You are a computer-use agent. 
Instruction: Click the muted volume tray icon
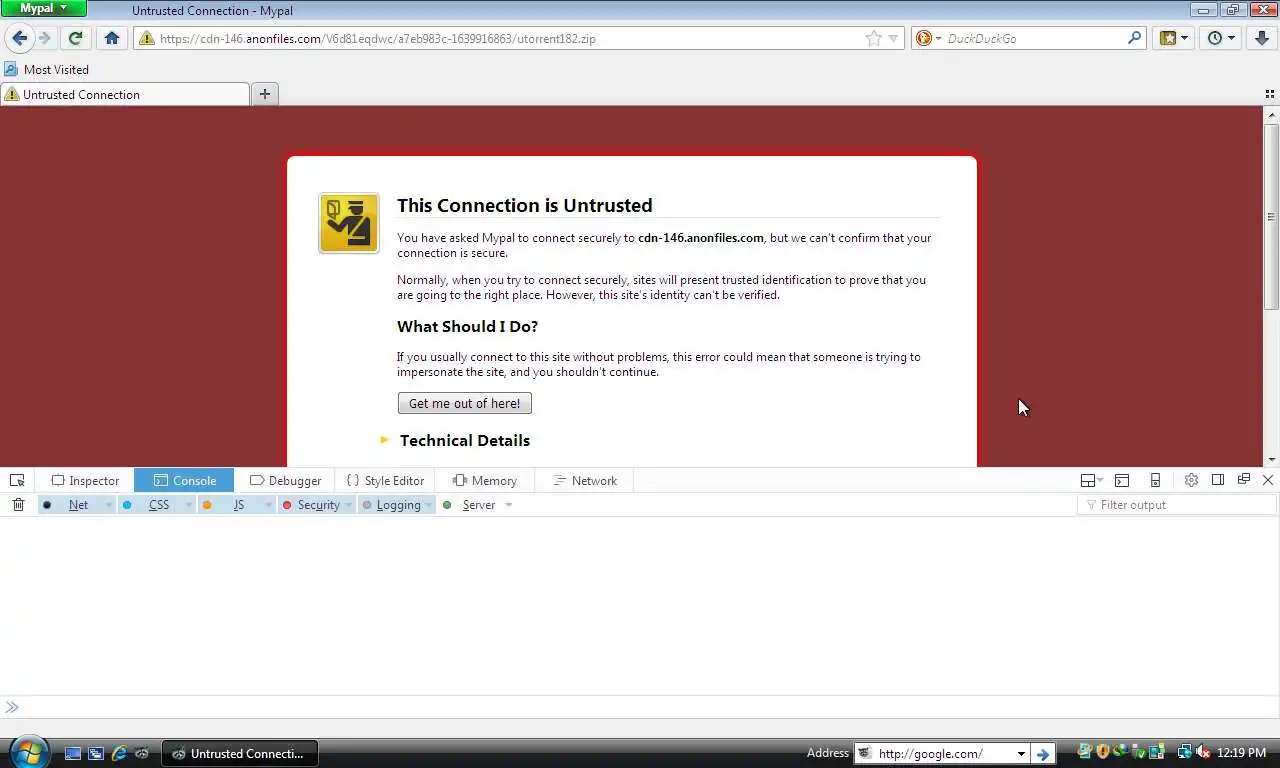1203,752
